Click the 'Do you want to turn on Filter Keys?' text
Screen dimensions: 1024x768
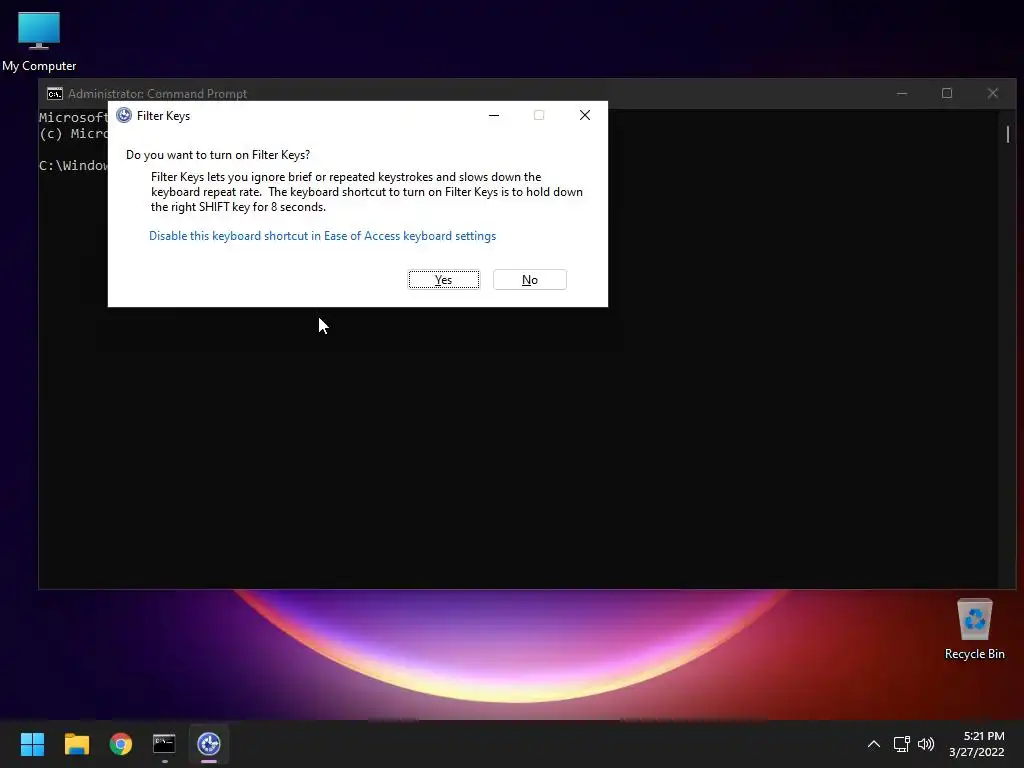[218, 155]
